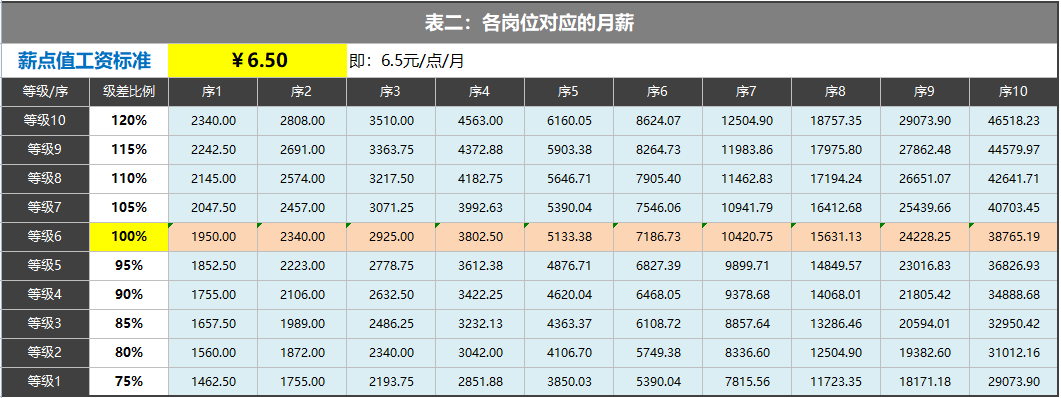Click the cell with value 2691.00
This screenshot has width=1061, height=398.
tap(302, 150)
